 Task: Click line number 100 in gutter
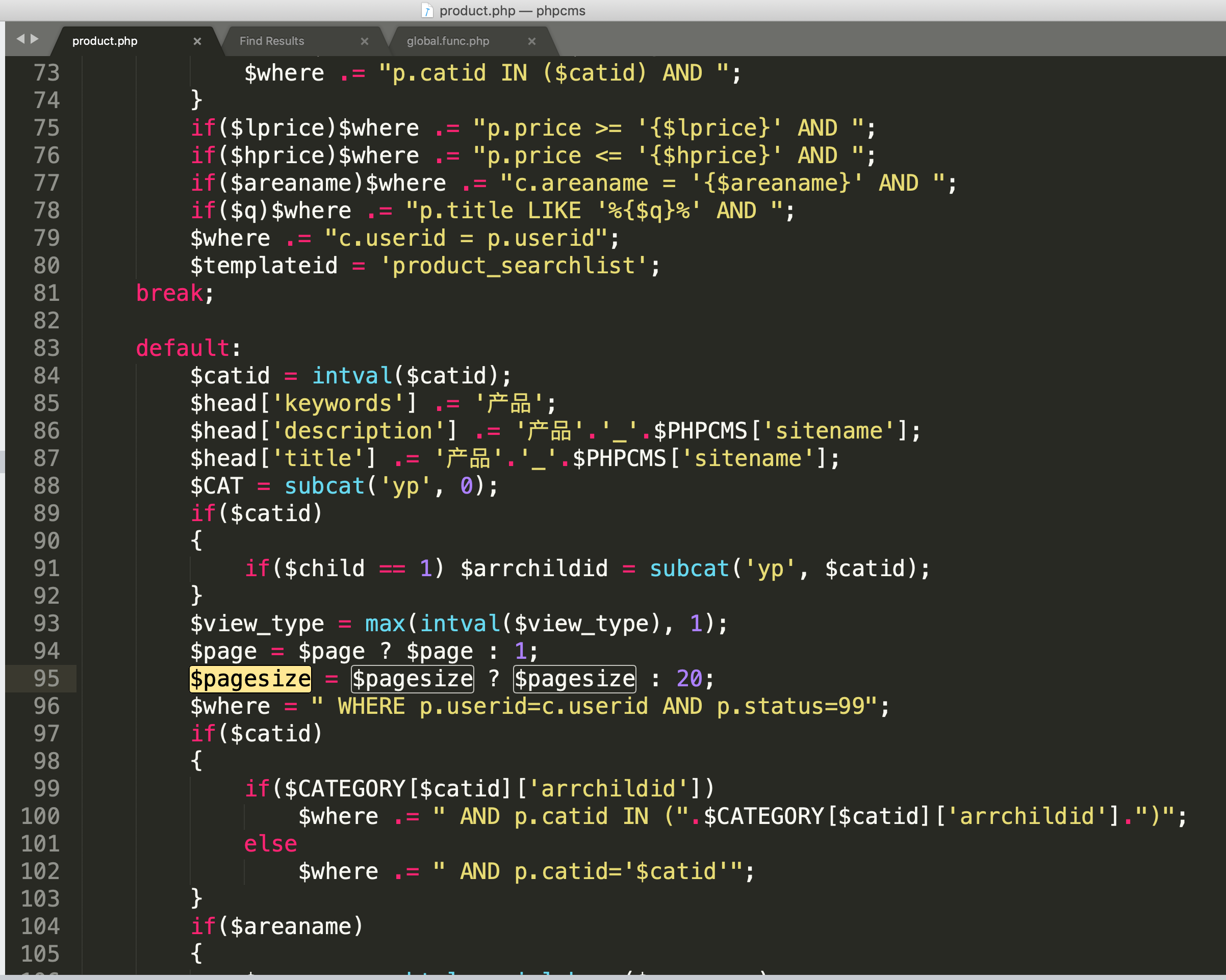pyautogui.click(x=40, y=816)
